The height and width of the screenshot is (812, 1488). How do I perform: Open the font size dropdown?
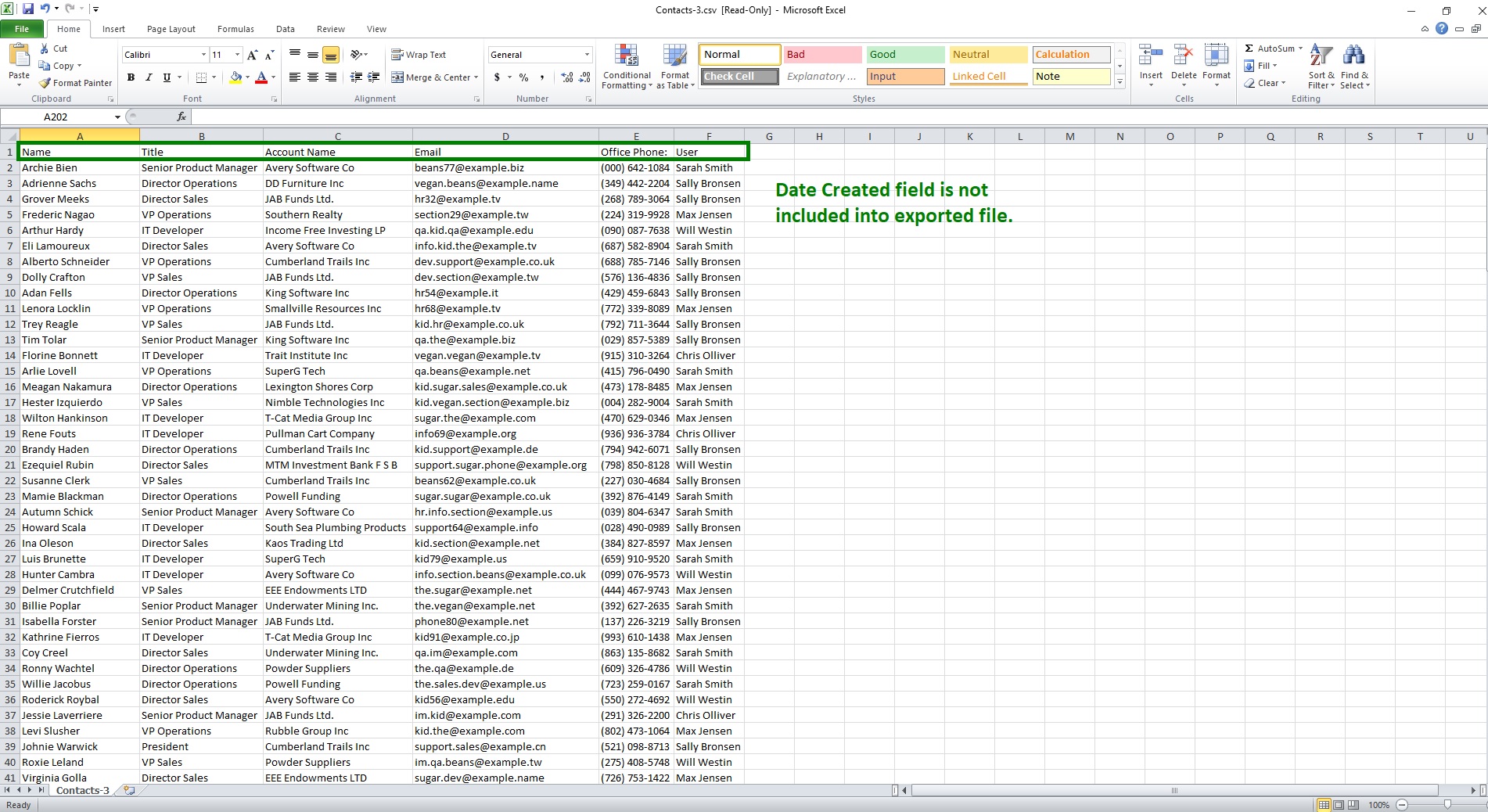[x=237, y=55]
